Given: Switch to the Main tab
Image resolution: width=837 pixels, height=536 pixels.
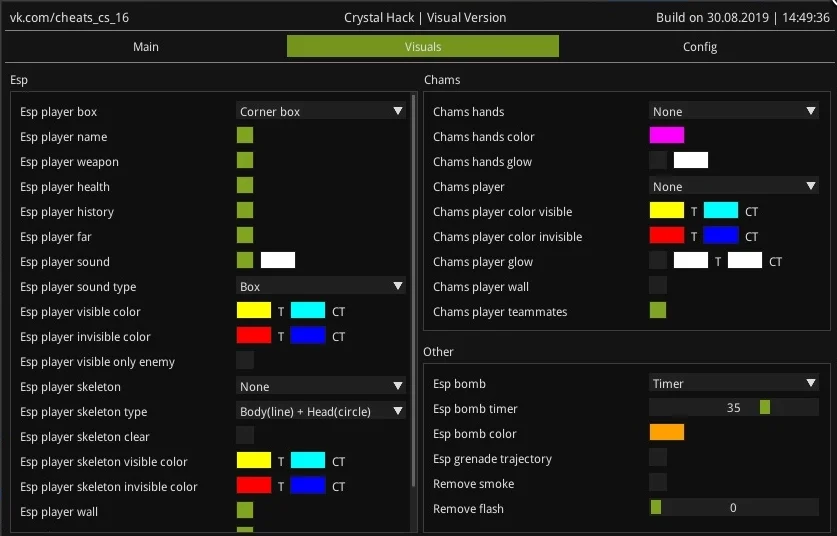Looking at the screenshot, I should coord(146,47).
